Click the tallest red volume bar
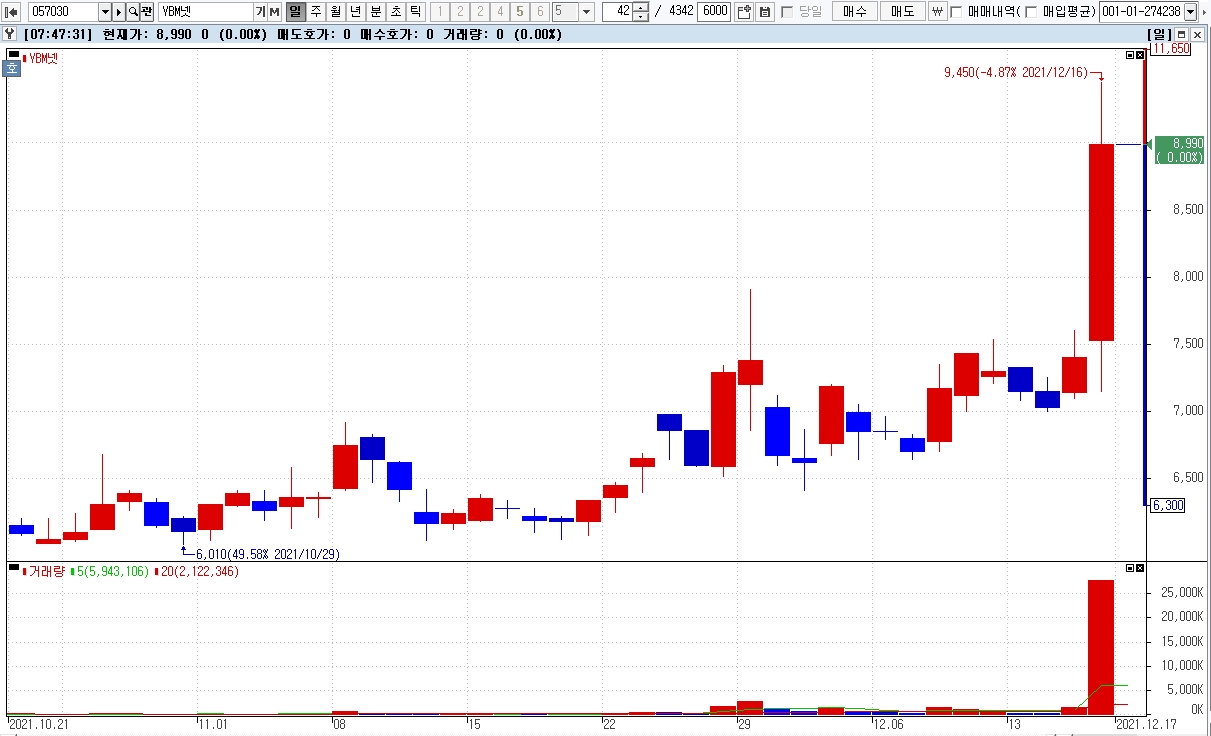 pos(1101,647)
